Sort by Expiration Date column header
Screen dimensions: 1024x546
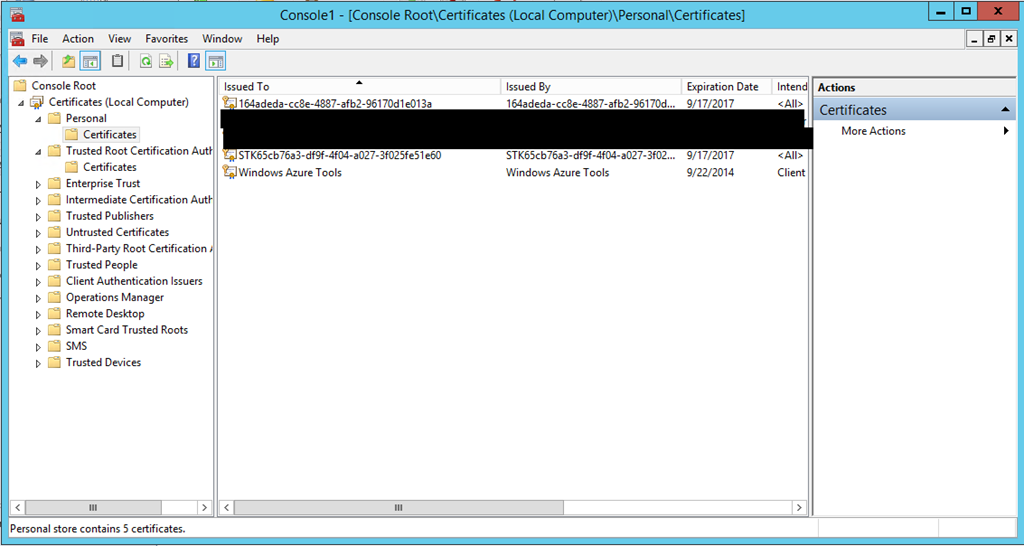click(x=722, y=87)
